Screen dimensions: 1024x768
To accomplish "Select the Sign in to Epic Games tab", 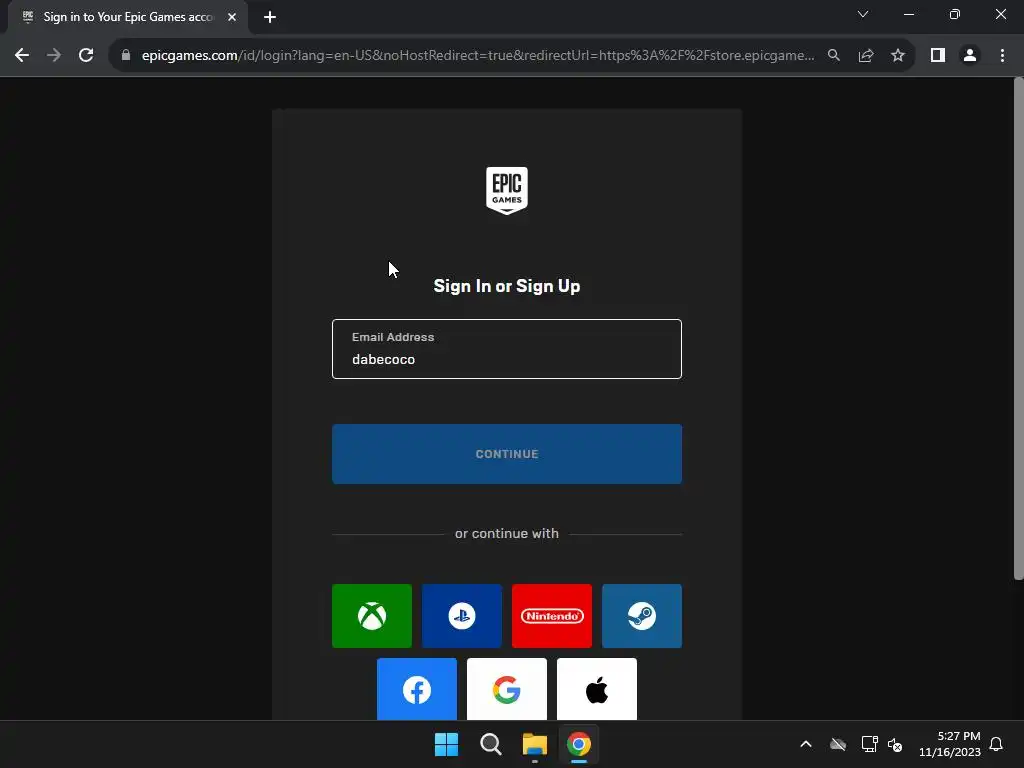I will click(x=127, y=17).
